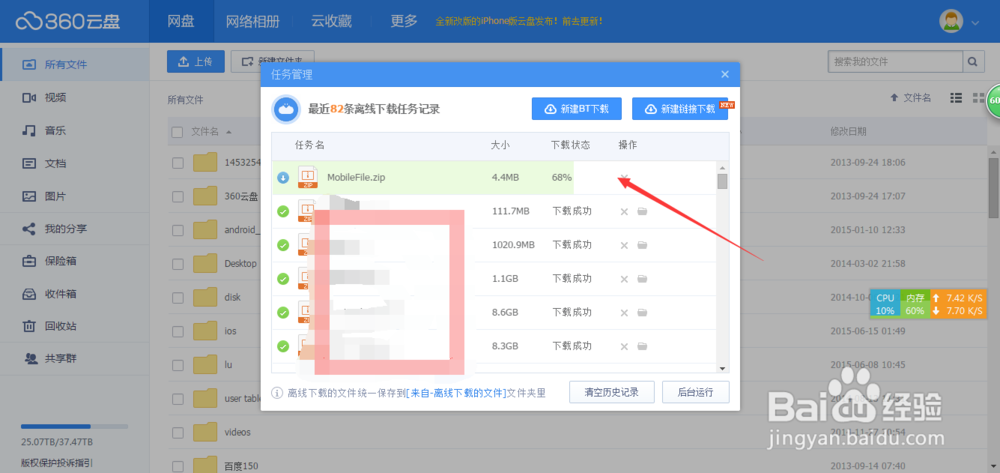
Task: Click the task list scrollbar down arrow
Action: tap(723, 368)
